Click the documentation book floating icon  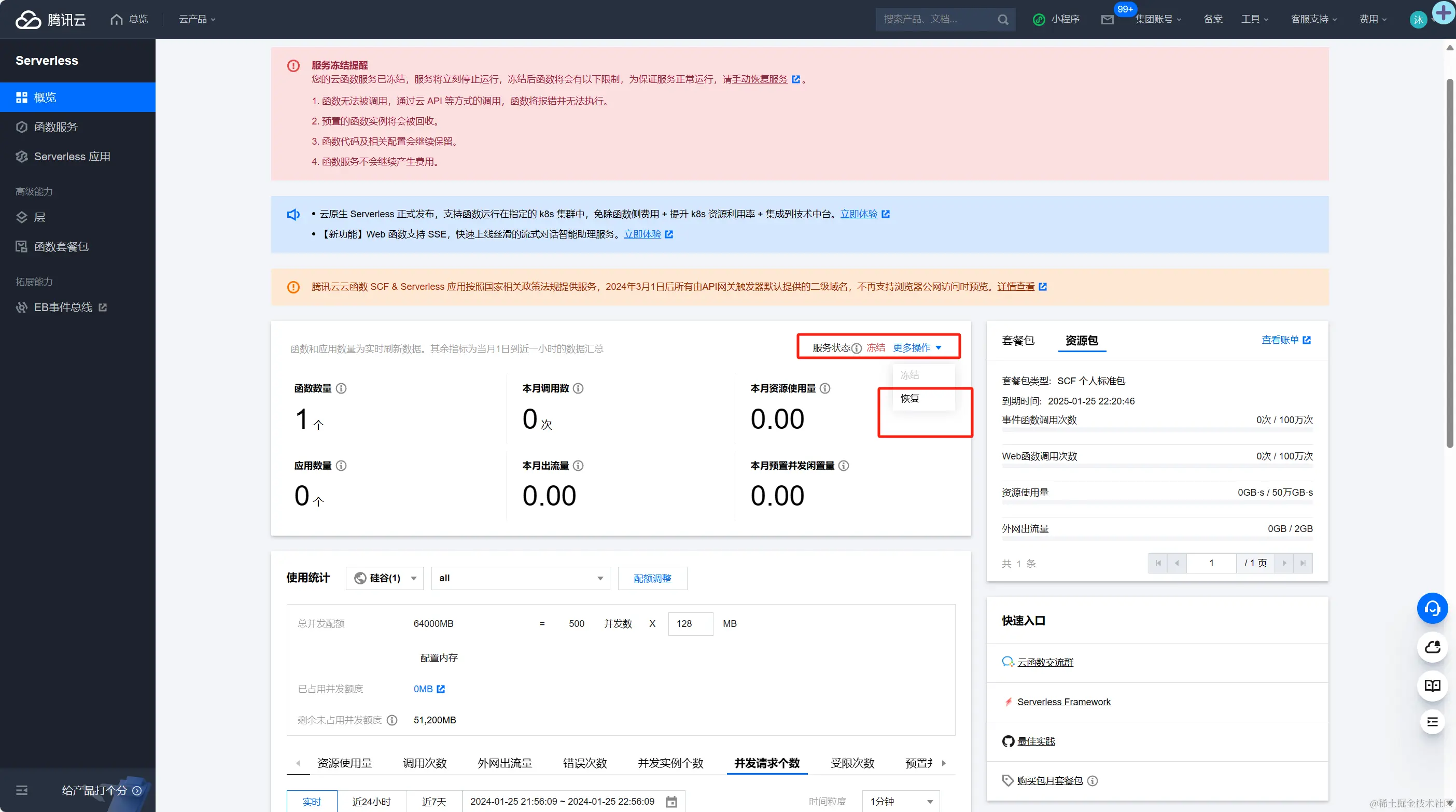click(x=1432, y=686)
